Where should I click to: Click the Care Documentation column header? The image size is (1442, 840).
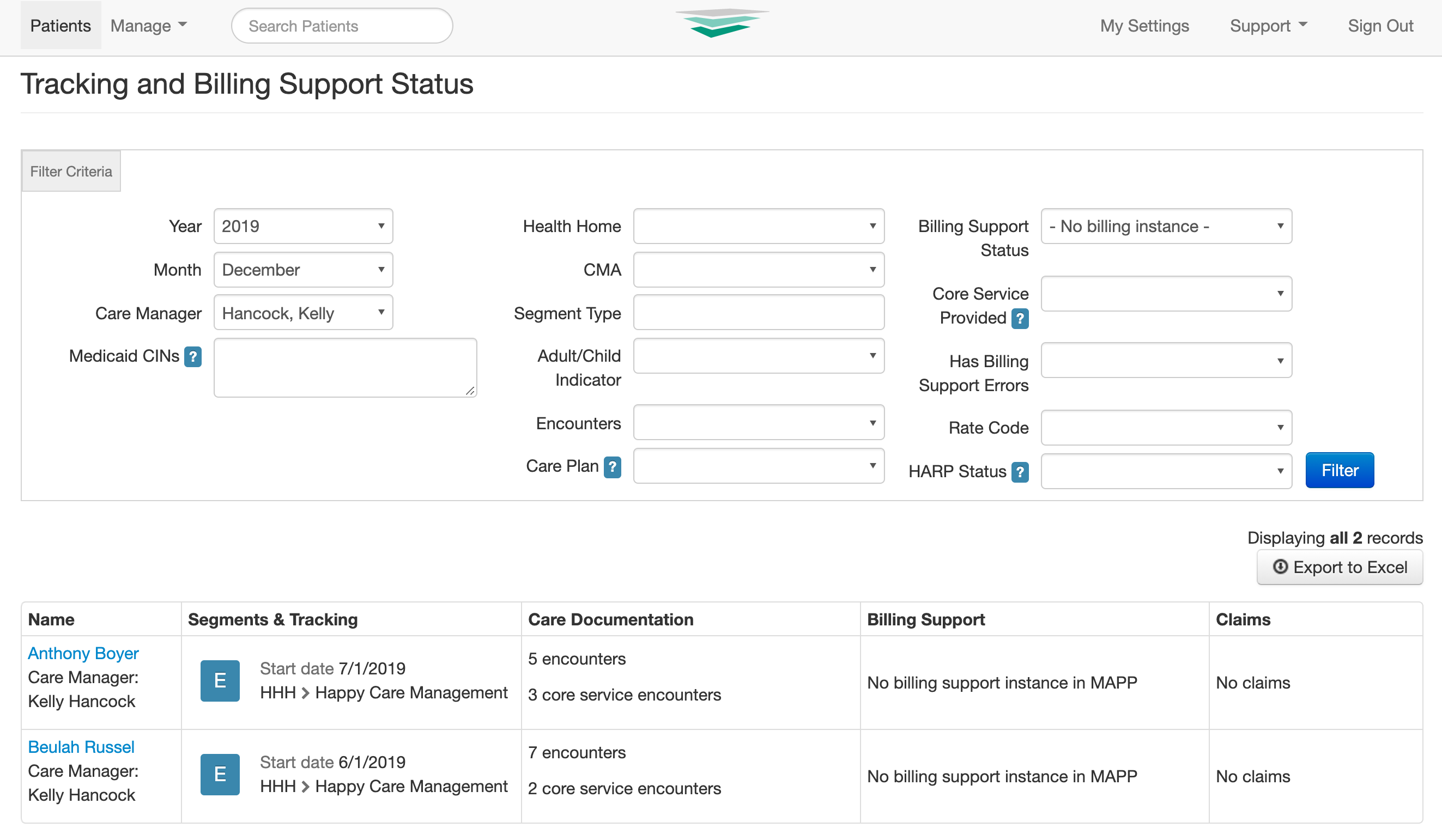pyautogui.click(x=610, y=619)
